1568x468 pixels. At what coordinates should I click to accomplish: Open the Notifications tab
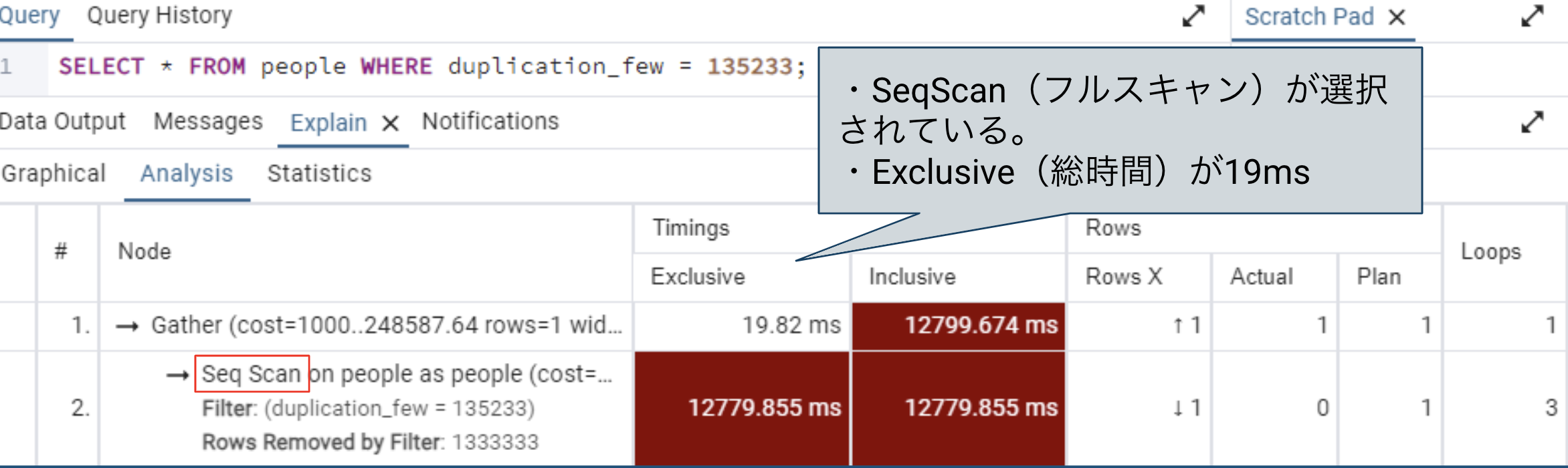pyautogui.click(x=490, y=122)
